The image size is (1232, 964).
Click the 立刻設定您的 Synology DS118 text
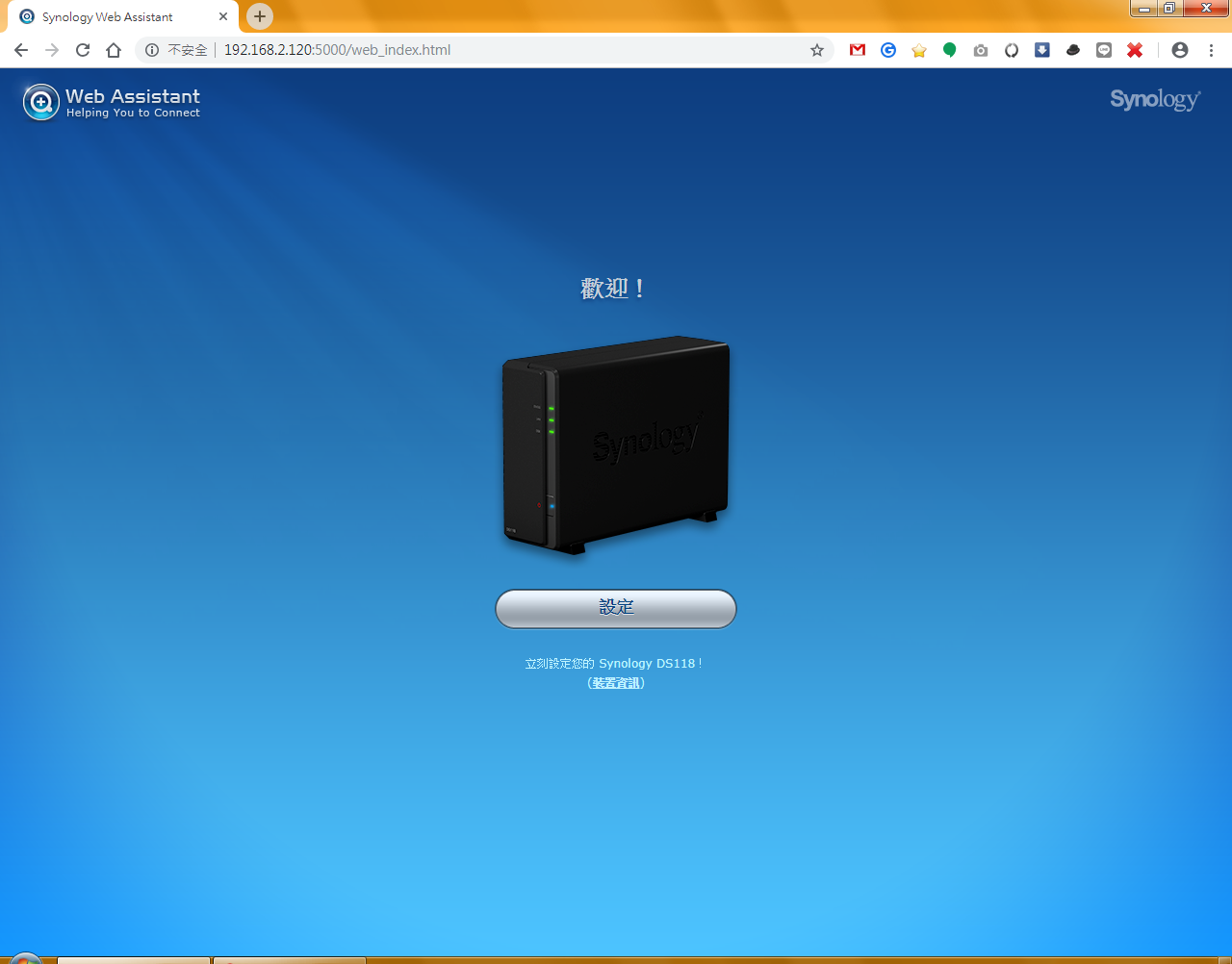[613, 664]
